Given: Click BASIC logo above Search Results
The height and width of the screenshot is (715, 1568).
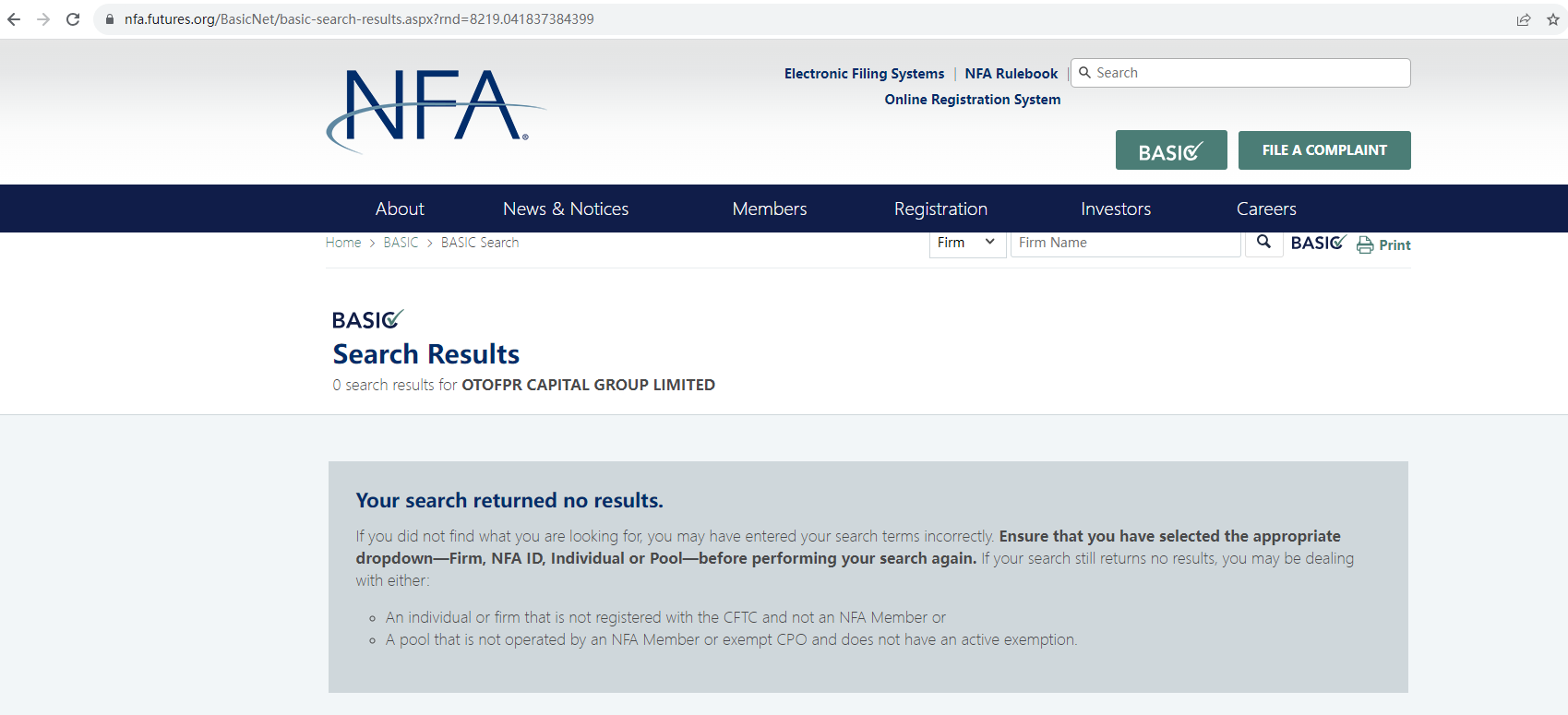Looking at the screenshot, I should click(x=367, y=319).
